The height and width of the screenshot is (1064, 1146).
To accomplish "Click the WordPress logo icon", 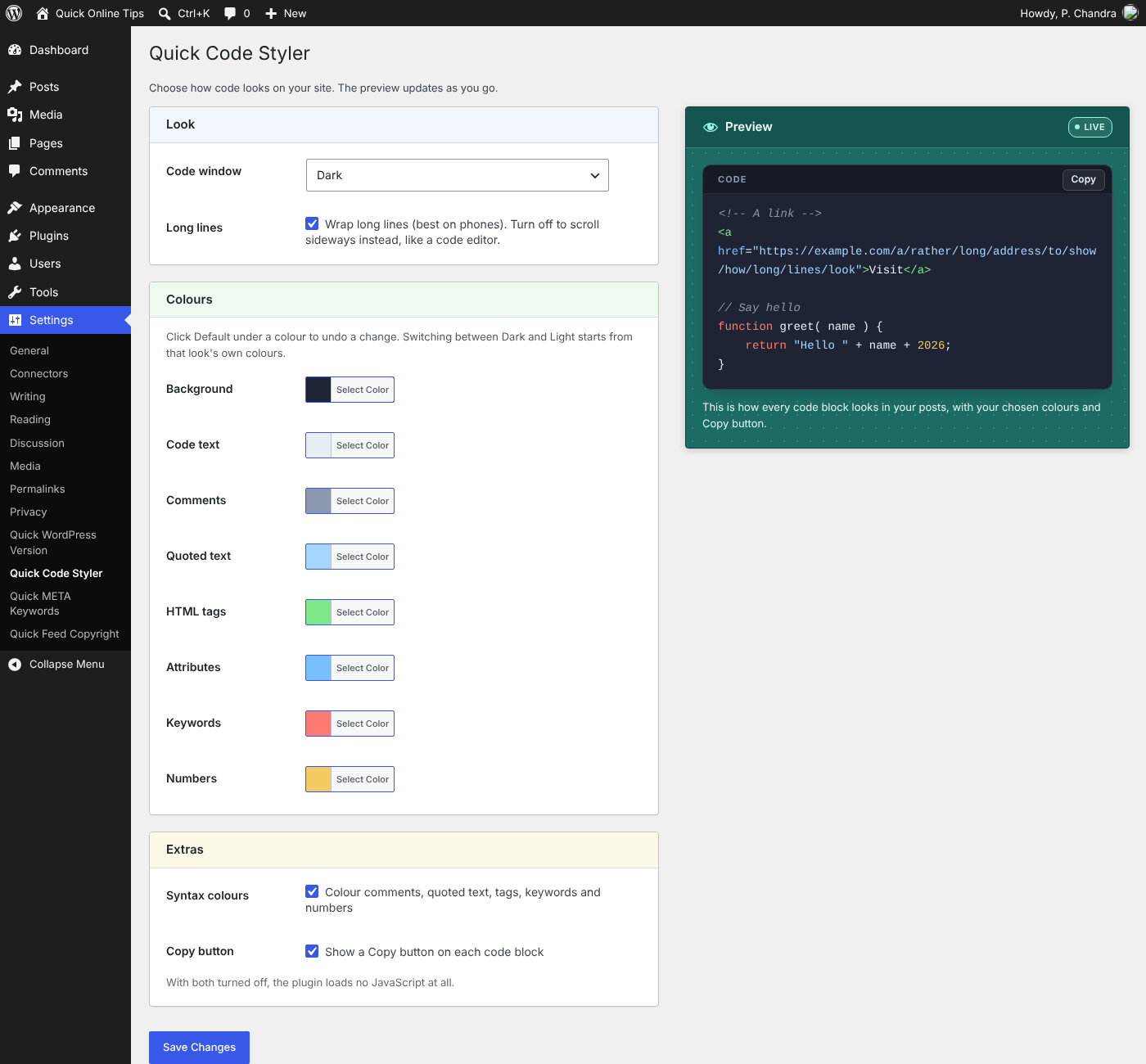I will pos(14,13).
